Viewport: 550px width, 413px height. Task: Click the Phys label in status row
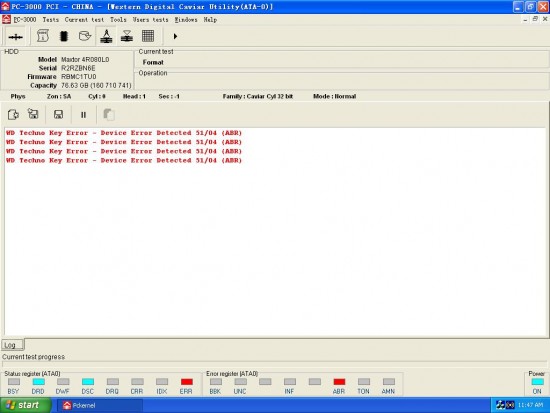click(18, 96)
